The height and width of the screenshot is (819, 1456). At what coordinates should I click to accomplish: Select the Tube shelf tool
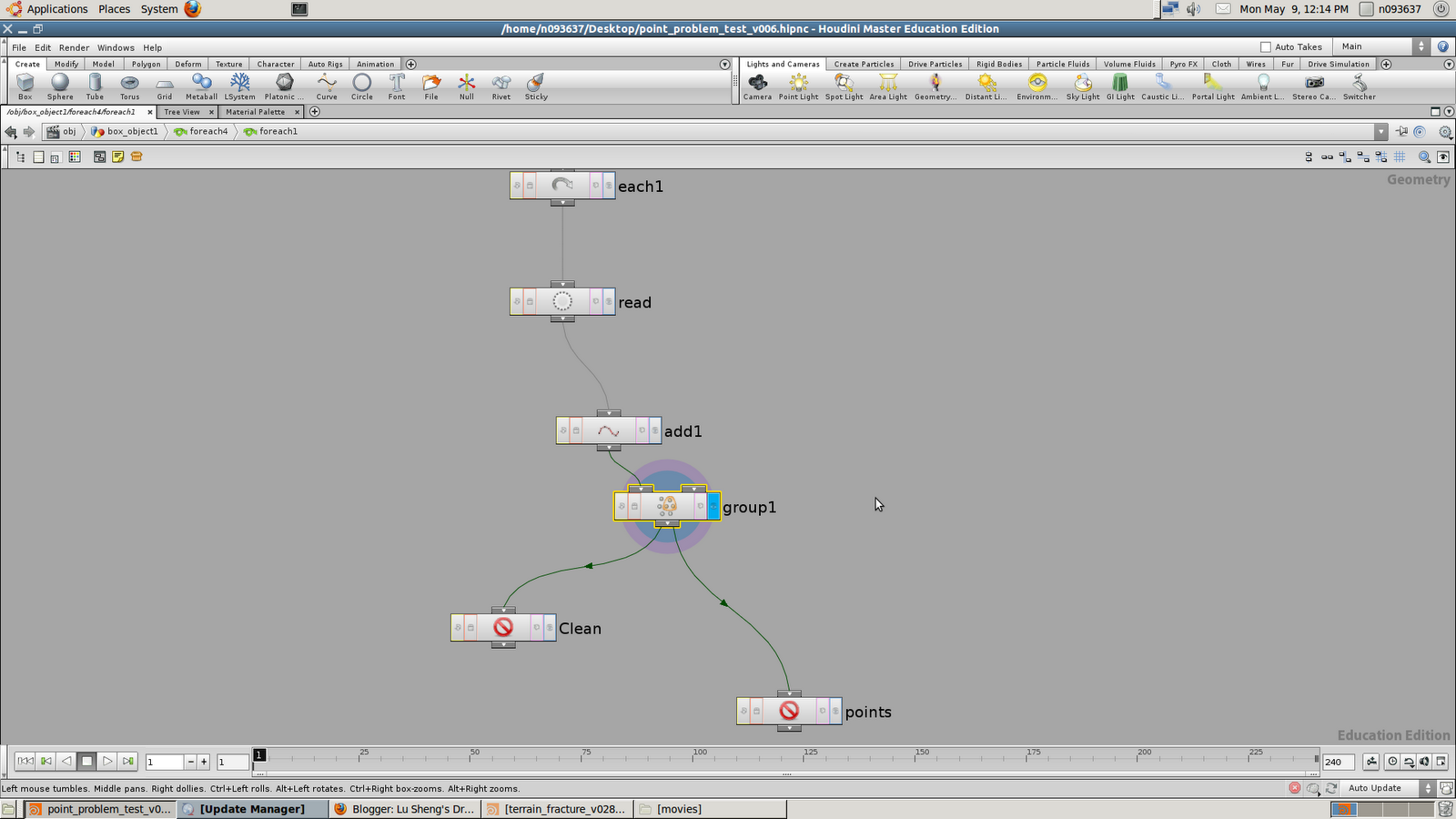(95, 86)
